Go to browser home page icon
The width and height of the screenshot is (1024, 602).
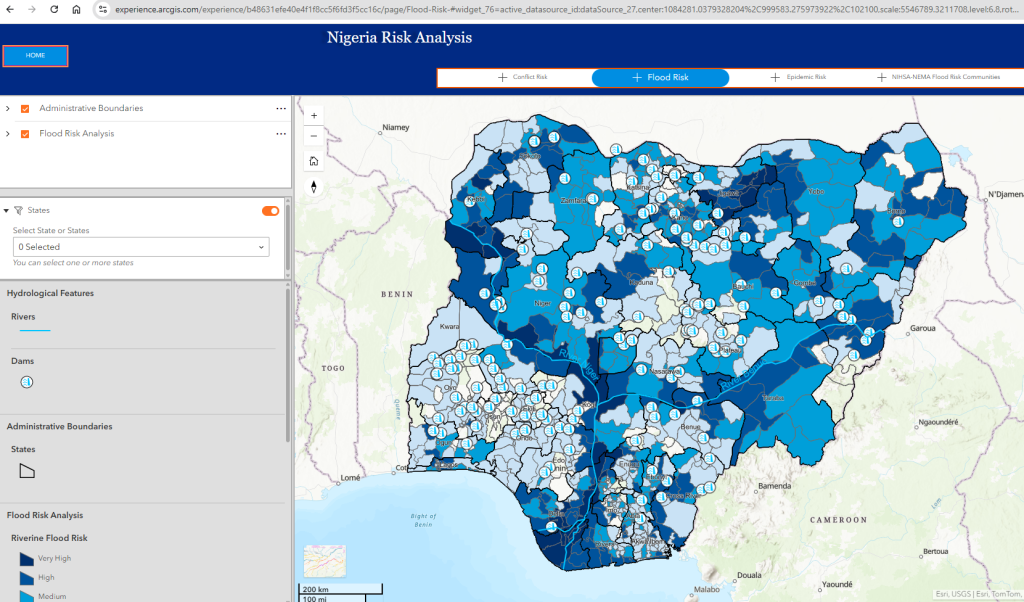coord(77,8)
